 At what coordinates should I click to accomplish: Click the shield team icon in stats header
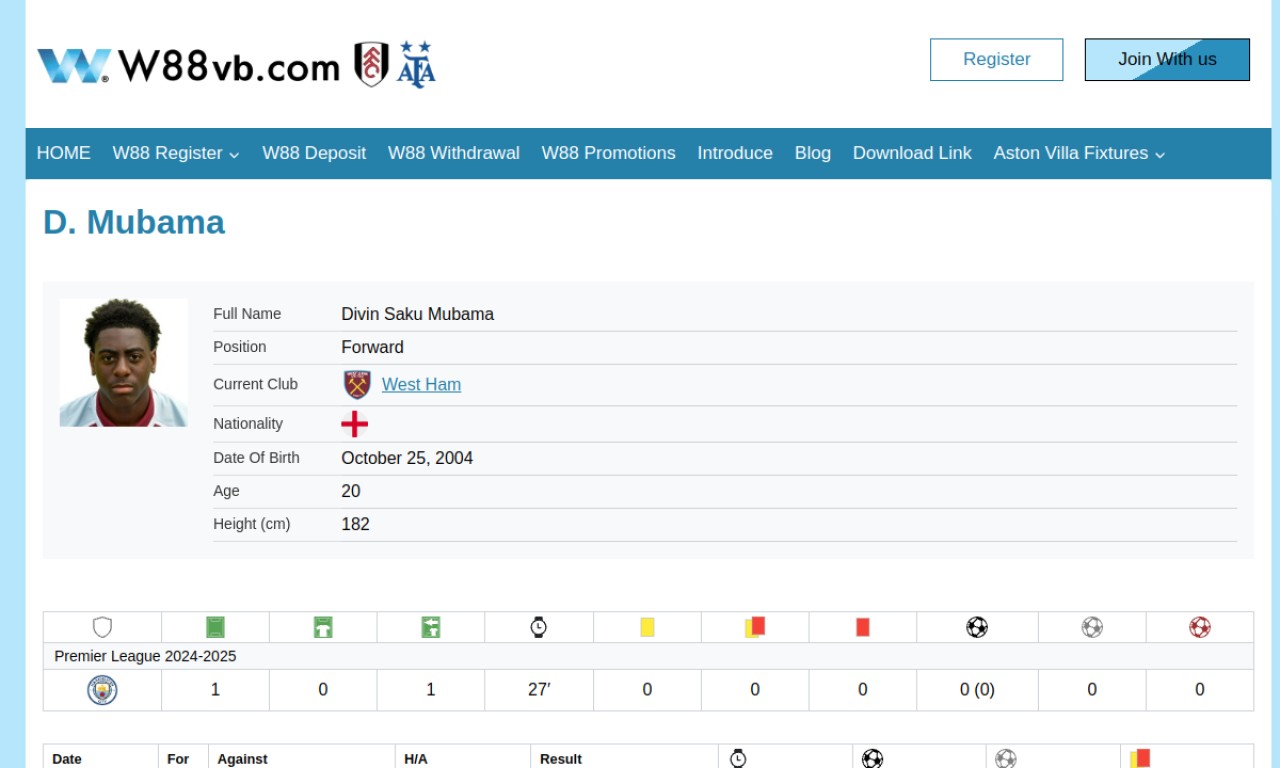tap(102, 627)
